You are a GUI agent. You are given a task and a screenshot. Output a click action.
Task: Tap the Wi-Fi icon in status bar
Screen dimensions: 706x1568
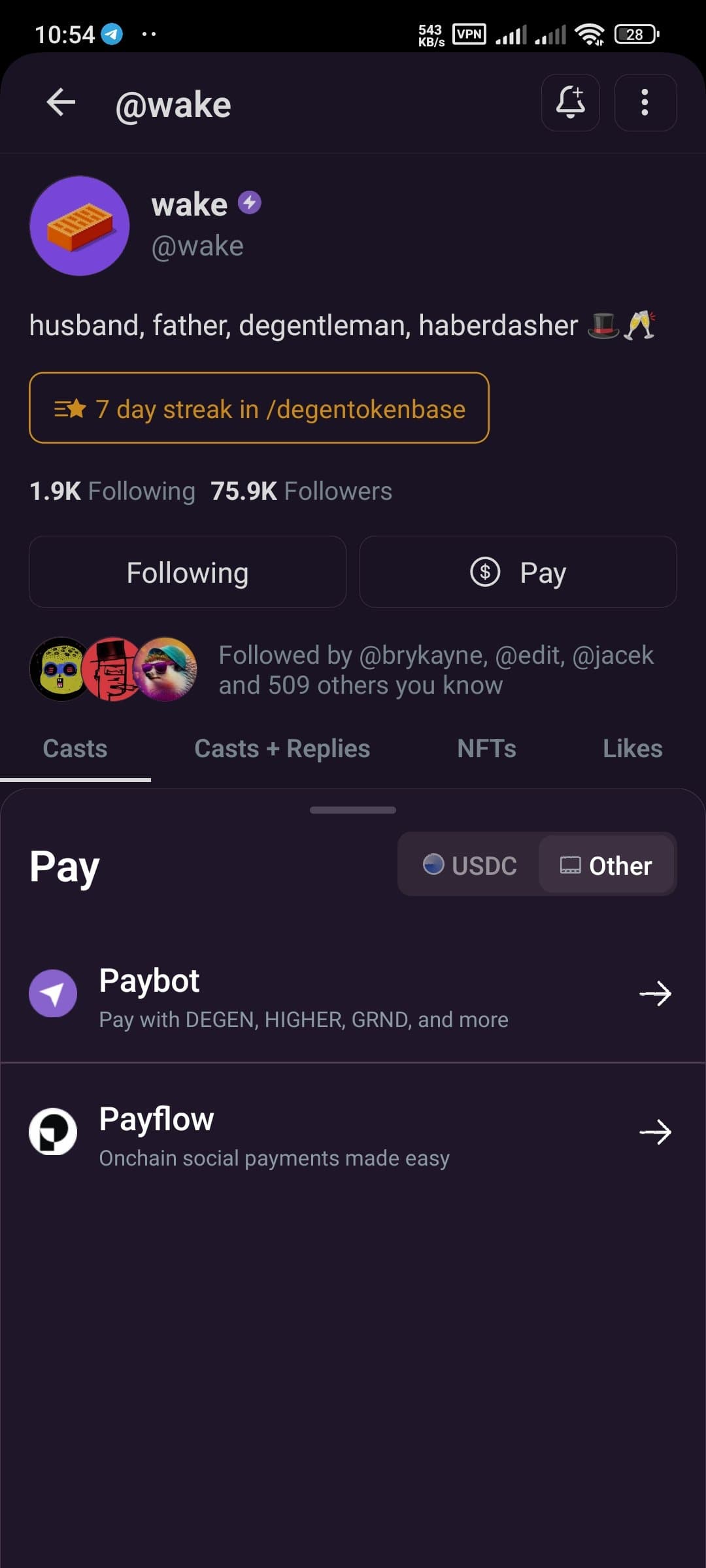coord(589,34)
